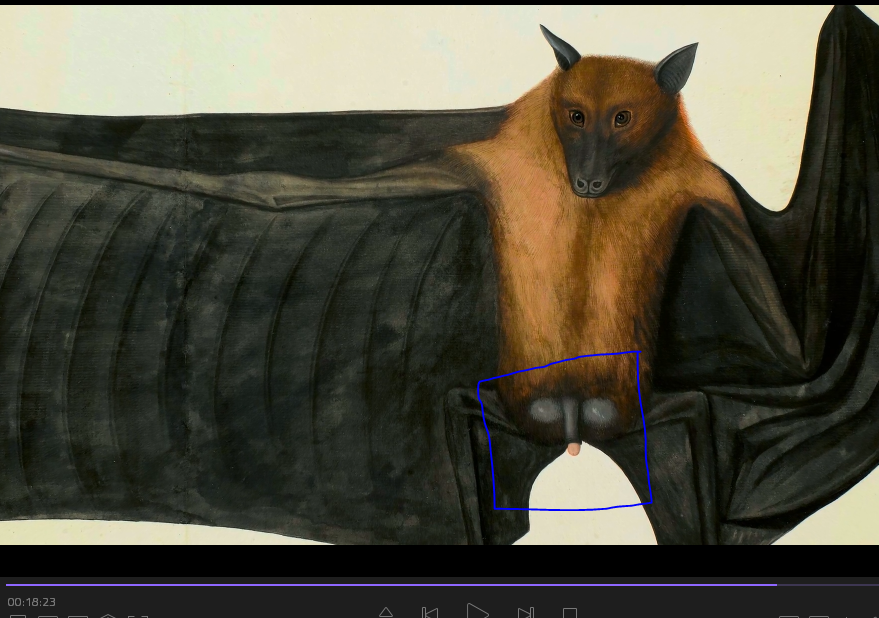The height and width of the screenshot is (618, 879).
Task: Select the blue mask's top-left corner point
Action: [x=479, y=382]
